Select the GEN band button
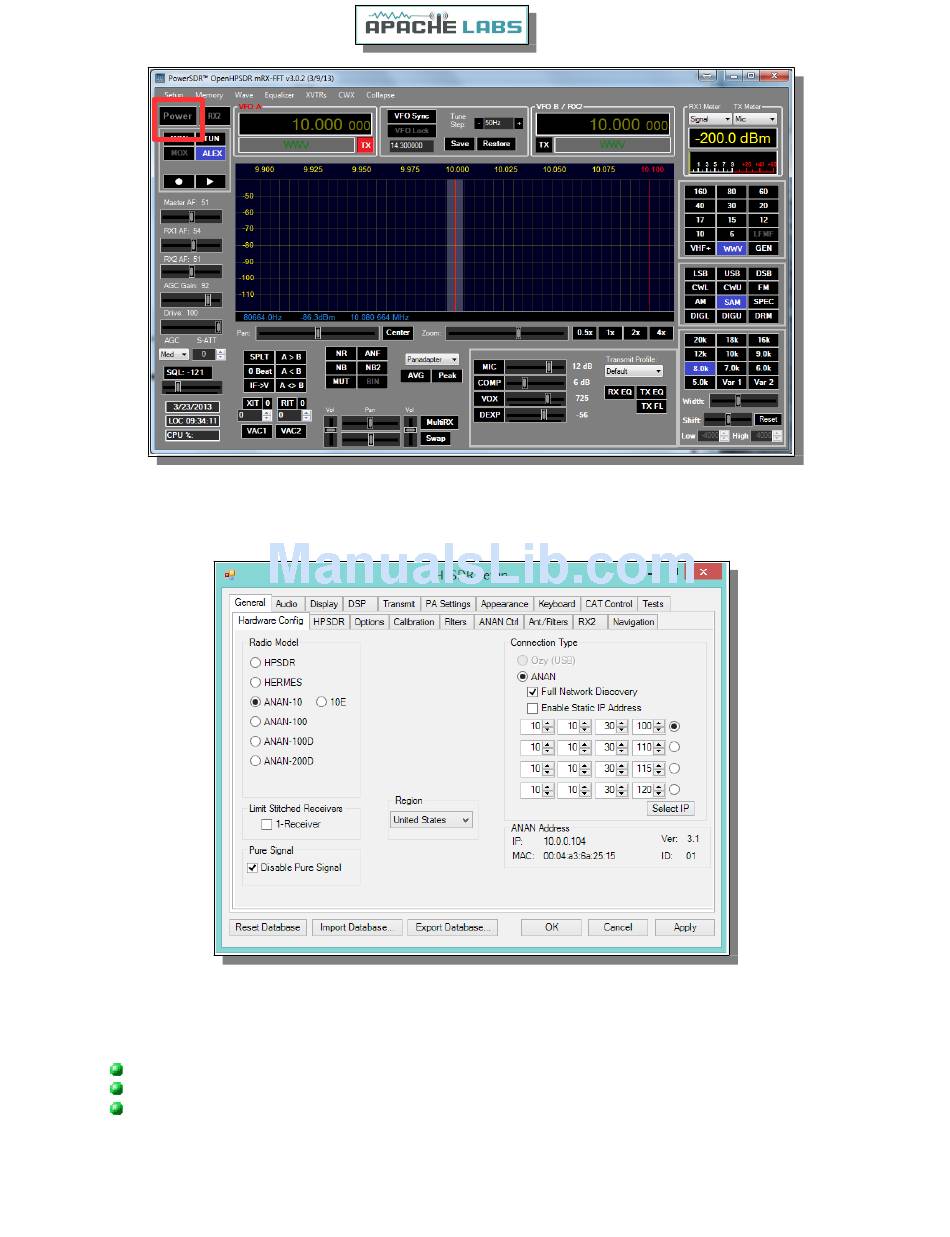This screenshot has height=1237, width=950. click(764, 248)
